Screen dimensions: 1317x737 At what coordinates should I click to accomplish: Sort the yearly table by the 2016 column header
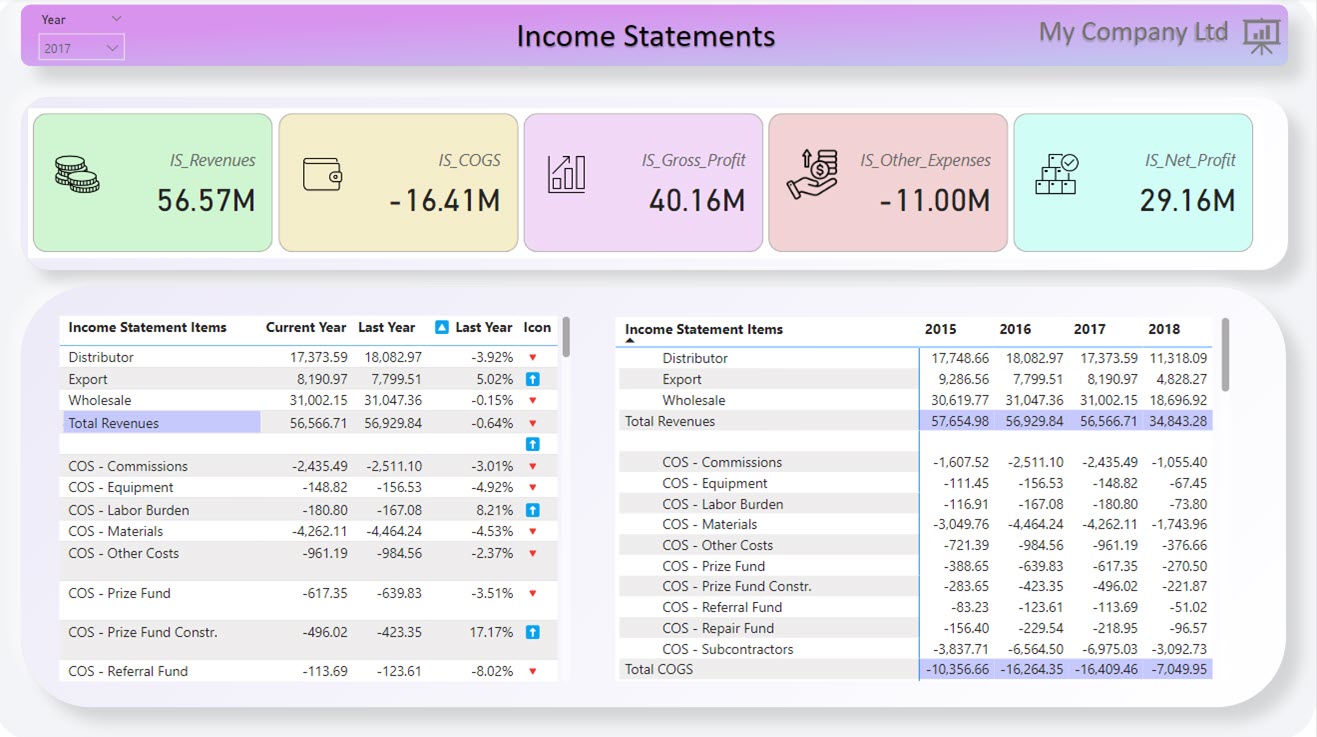click(1015, 329)
